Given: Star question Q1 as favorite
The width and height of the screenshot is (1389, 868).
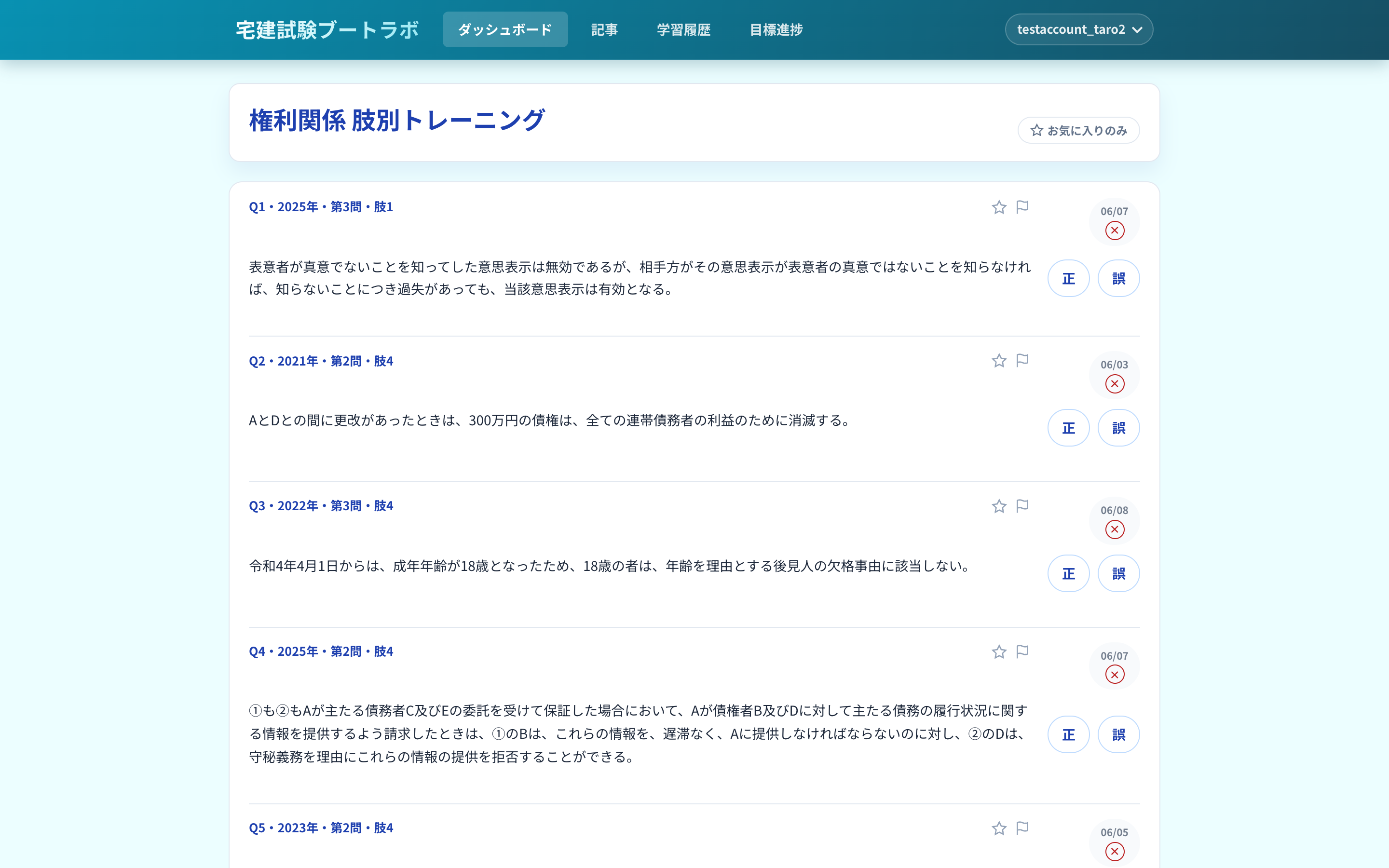Looking at the screenshot, I should (999, 207).
